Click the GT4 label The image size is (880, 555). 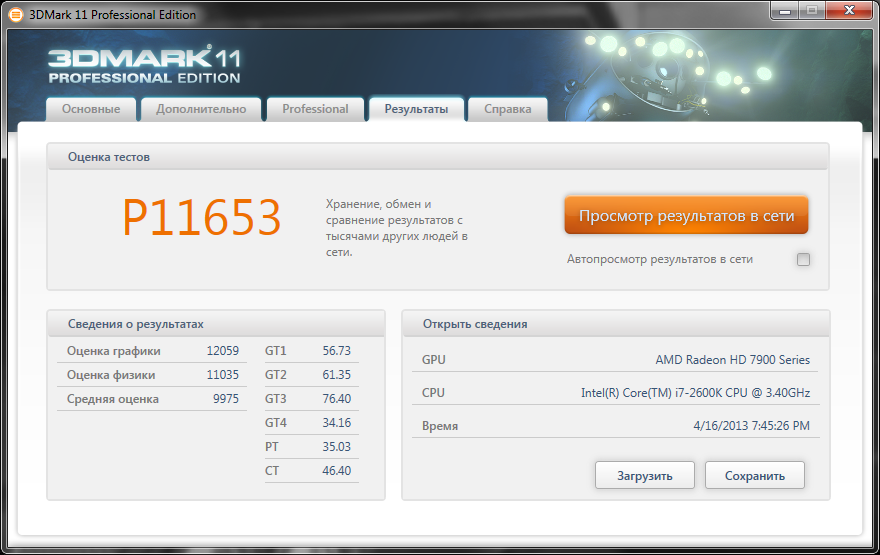click(276, 423)
